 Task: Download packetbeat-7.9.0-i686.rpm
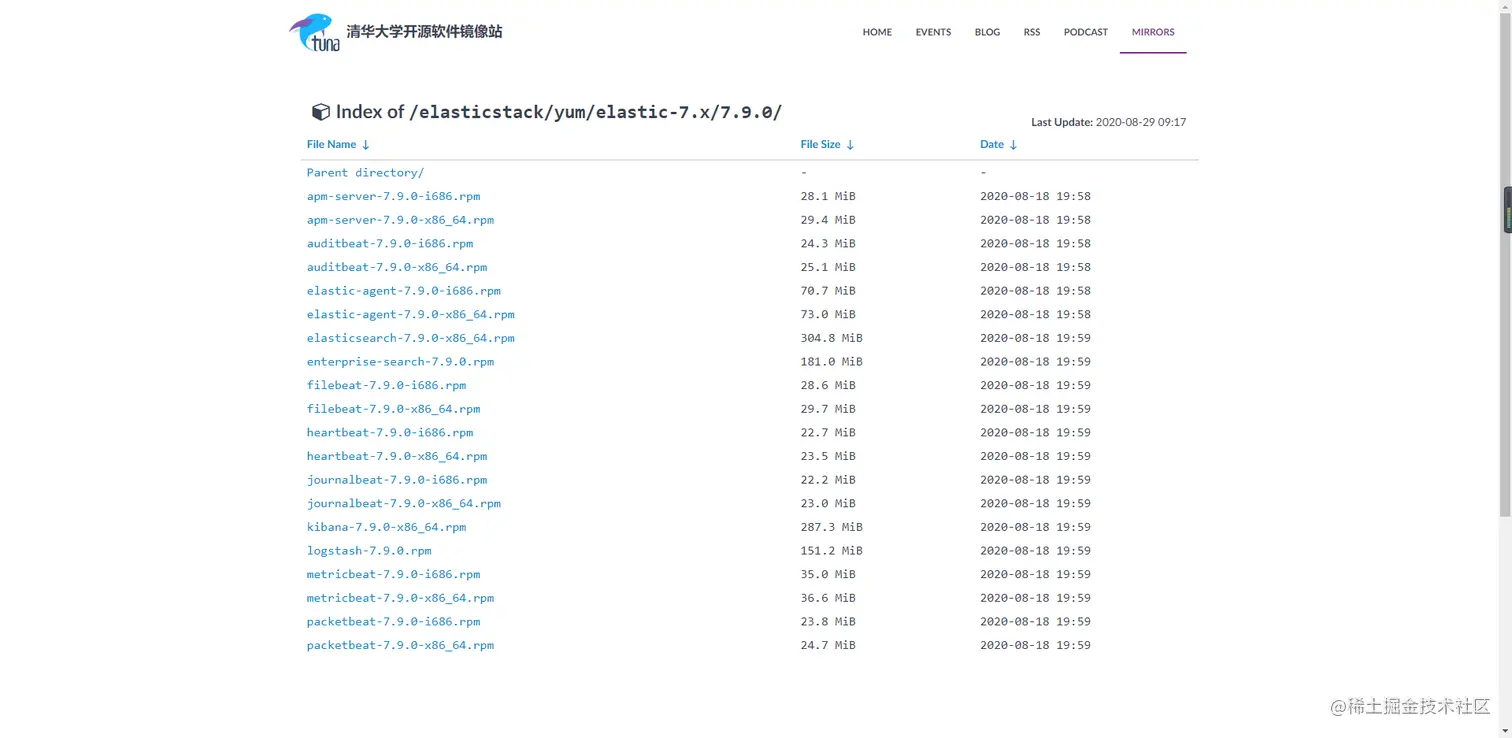393,622
